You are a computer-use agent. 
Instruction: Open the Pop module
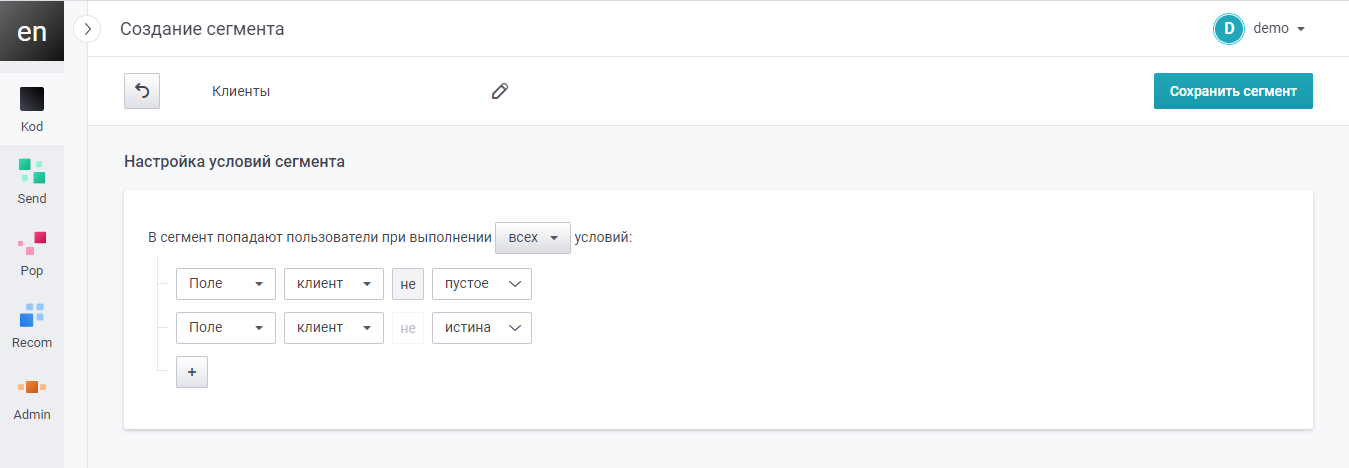click(x=32, y=254)
